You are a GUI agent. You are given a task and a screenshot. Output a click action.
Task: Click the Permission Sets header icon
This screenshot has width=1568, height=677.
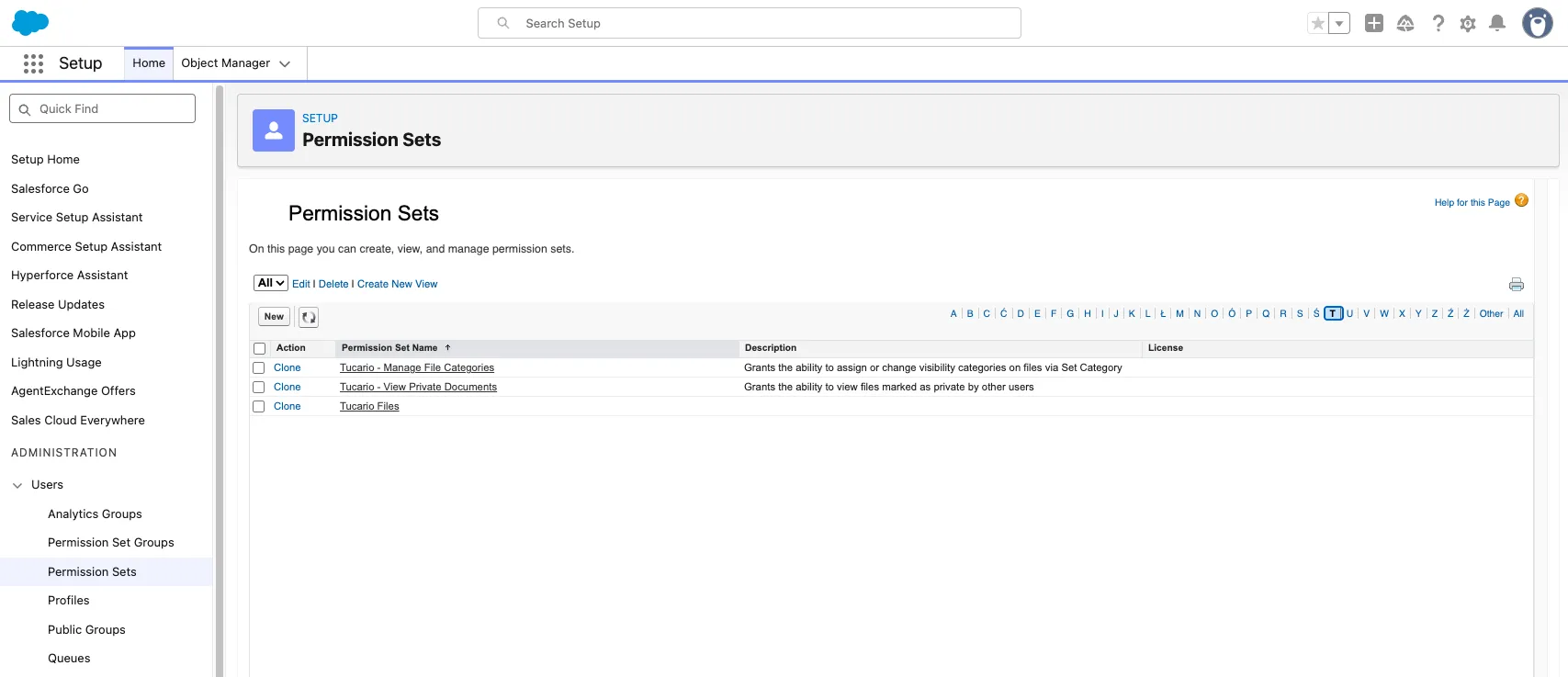(274, 130)
